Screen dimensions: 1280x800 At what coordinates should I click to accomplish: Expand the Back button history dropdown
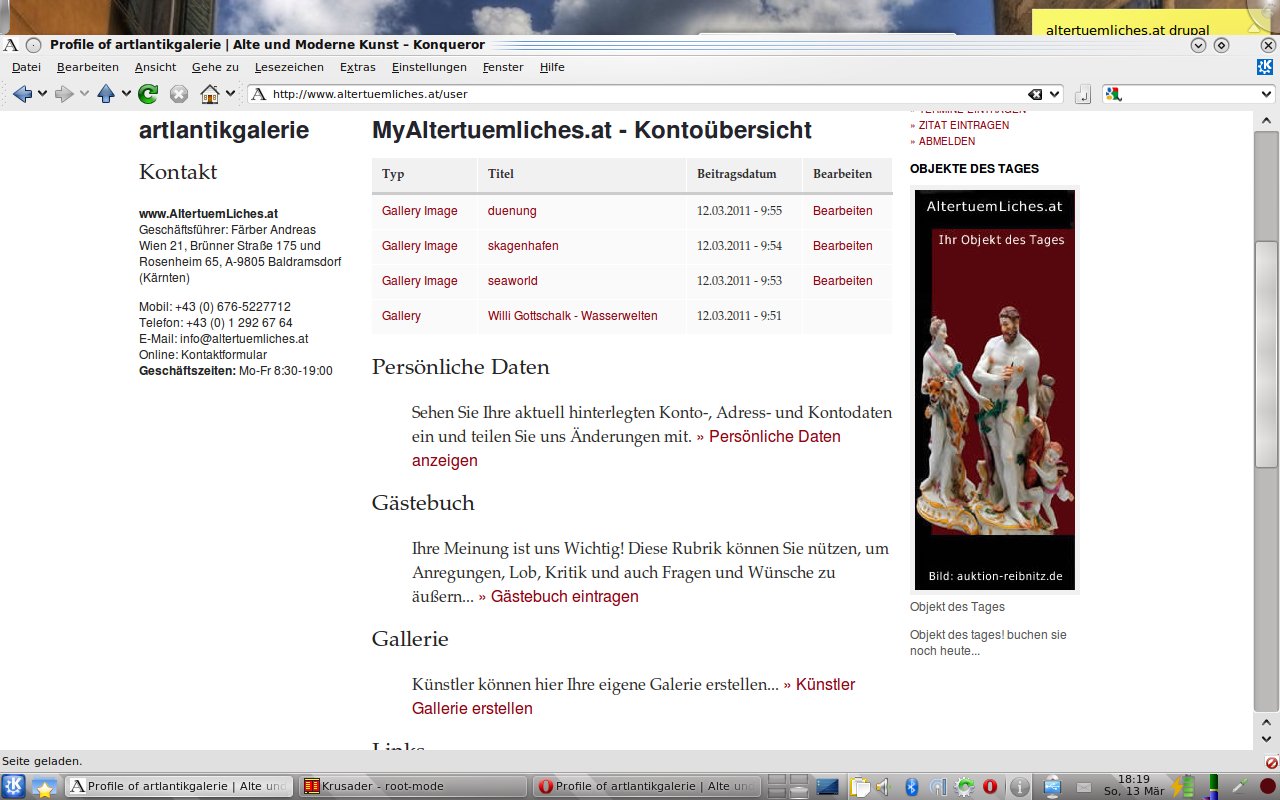coord(43,94)
